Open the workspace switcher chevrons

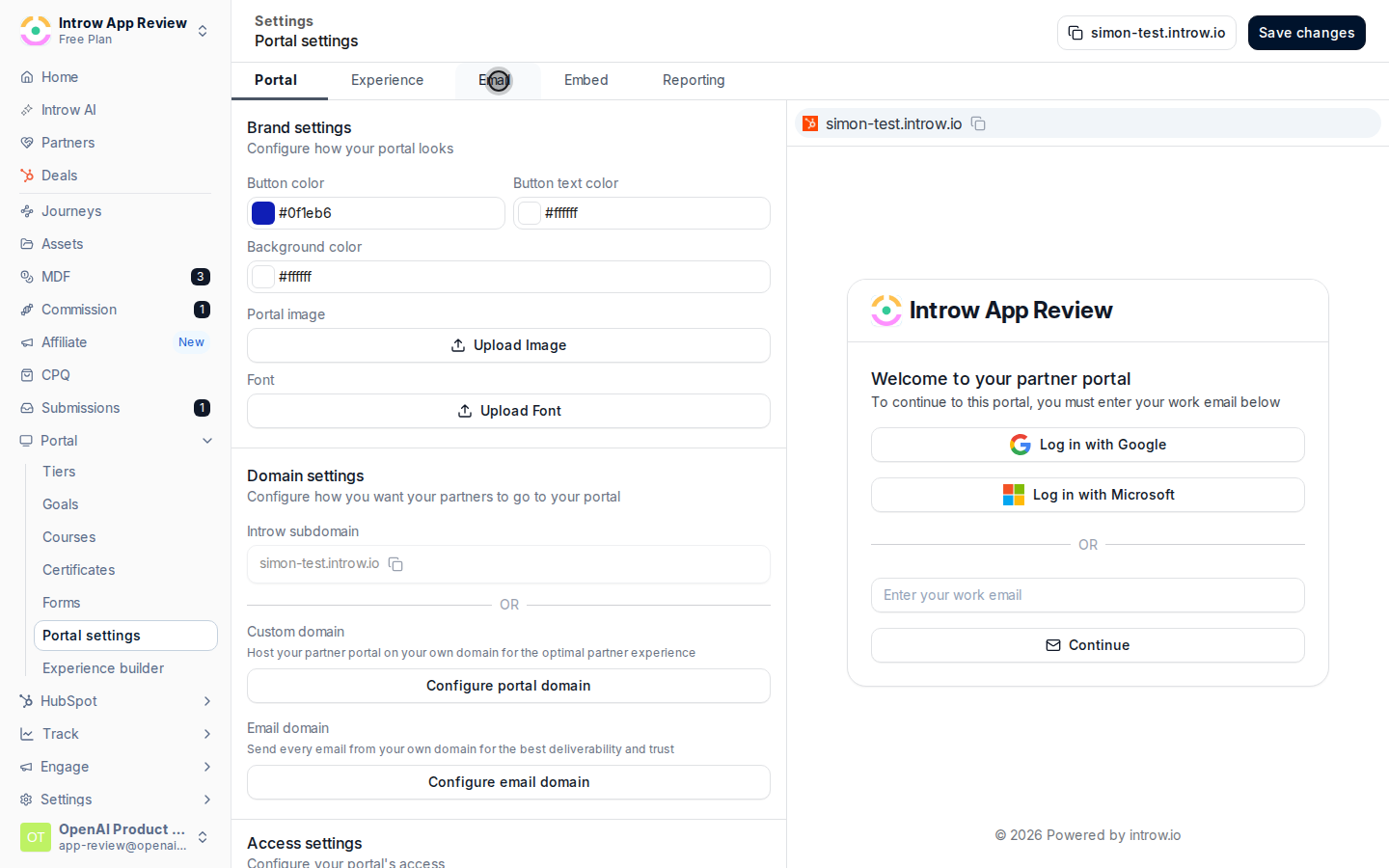click(203, 31)
